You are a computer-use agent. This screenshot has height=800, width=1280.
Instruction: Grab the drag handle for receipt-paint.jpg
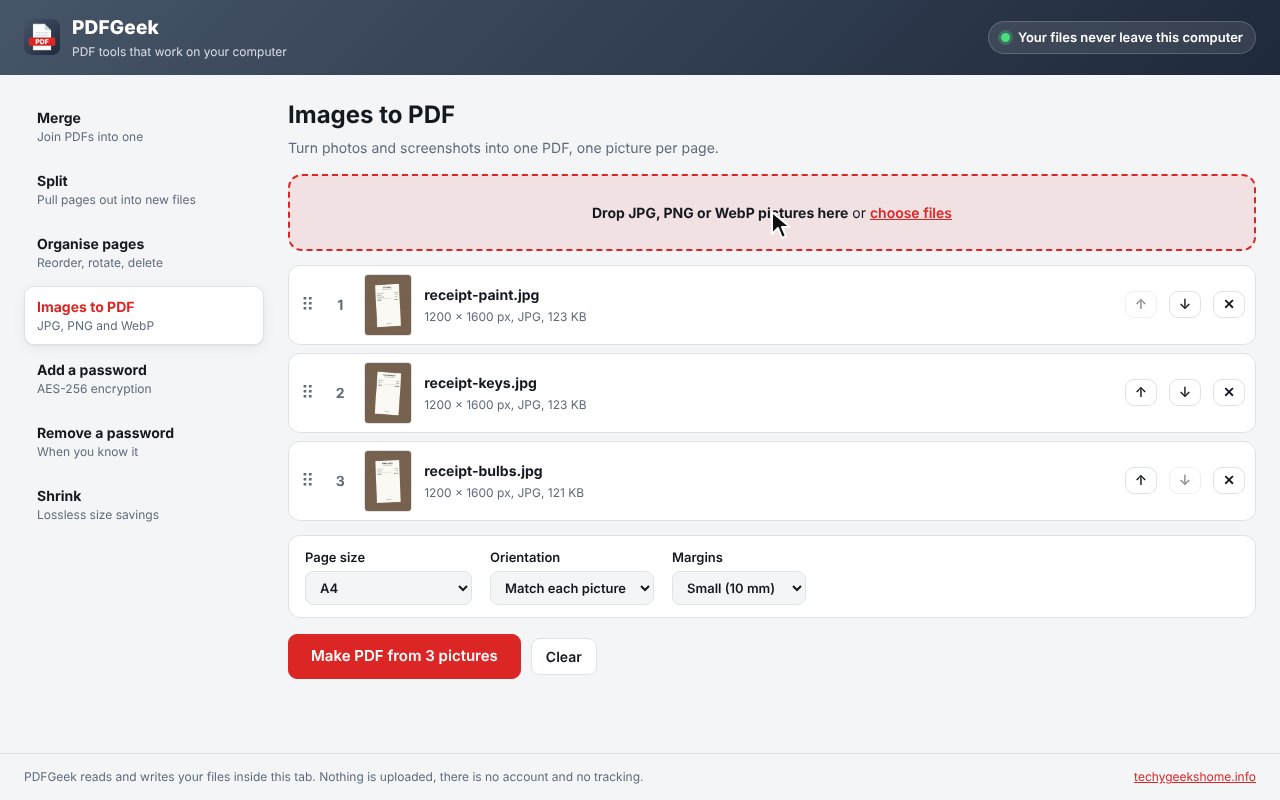click(308, 304)
